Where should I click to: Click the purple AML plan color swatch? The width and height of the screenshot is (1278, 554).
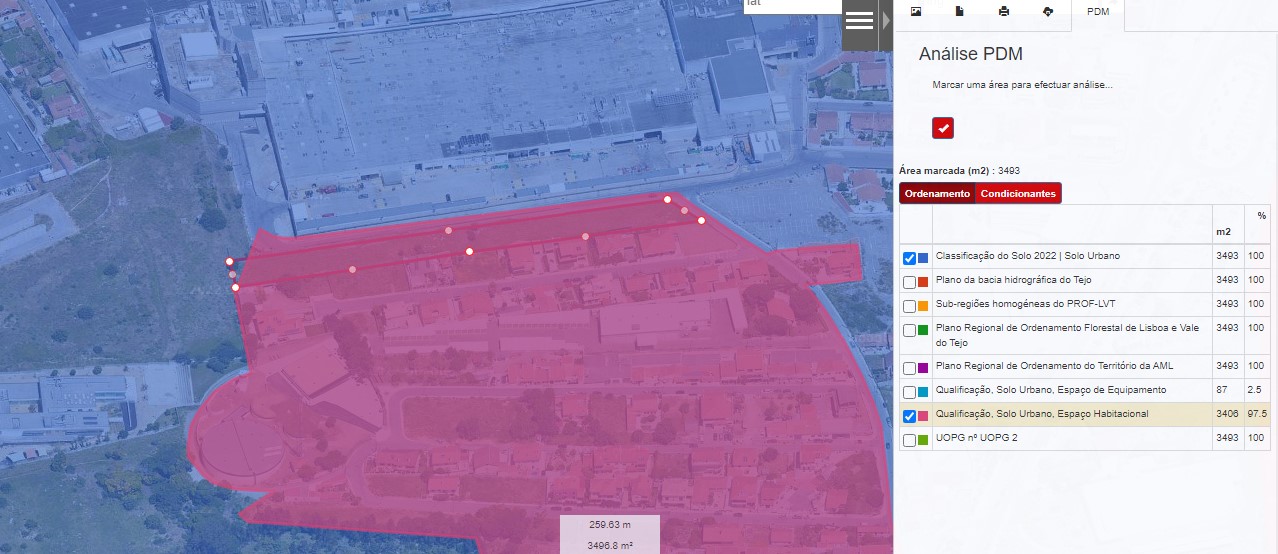[x=924, y=368]
